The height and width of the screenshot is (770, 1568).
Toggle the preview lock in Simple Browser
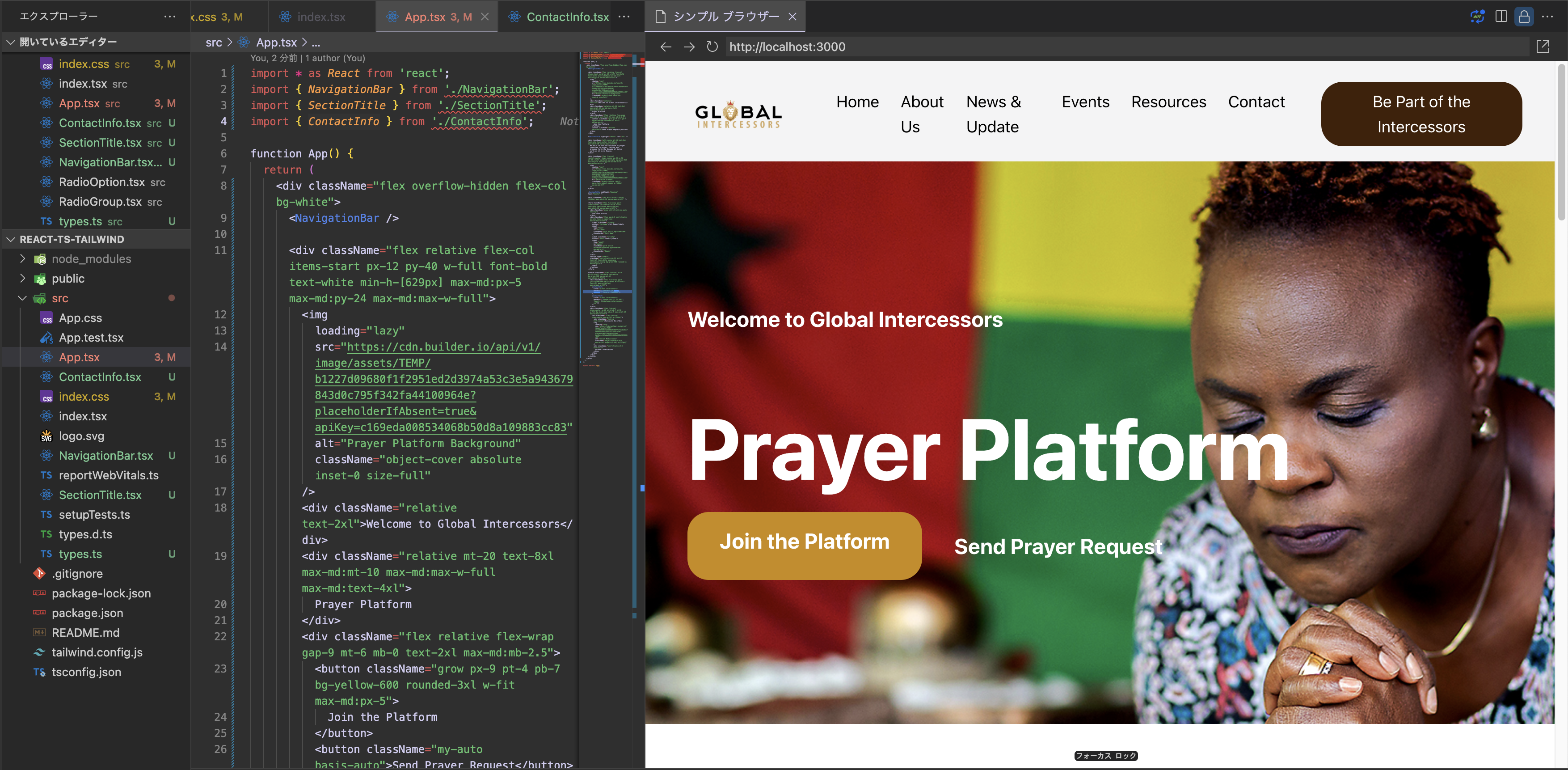(x=1524, y=17)
